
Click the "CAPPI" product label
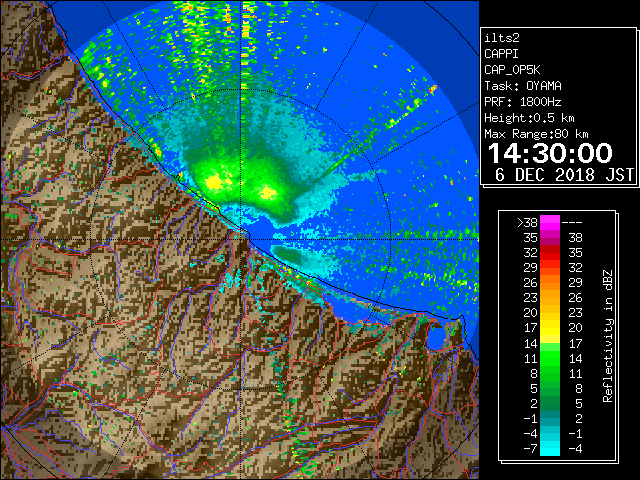tap(501, 54)
